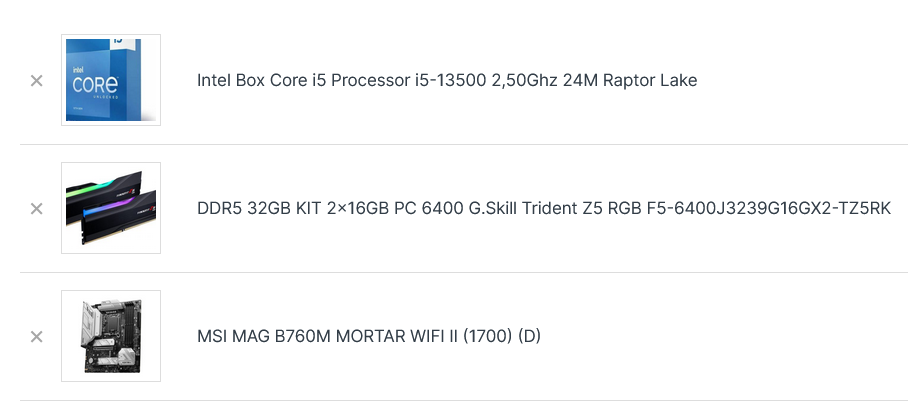The width and height of the screenshot is (908, 405).
Task: Open the Intel Core box thumbnail
Action: [x=111, y=80]
